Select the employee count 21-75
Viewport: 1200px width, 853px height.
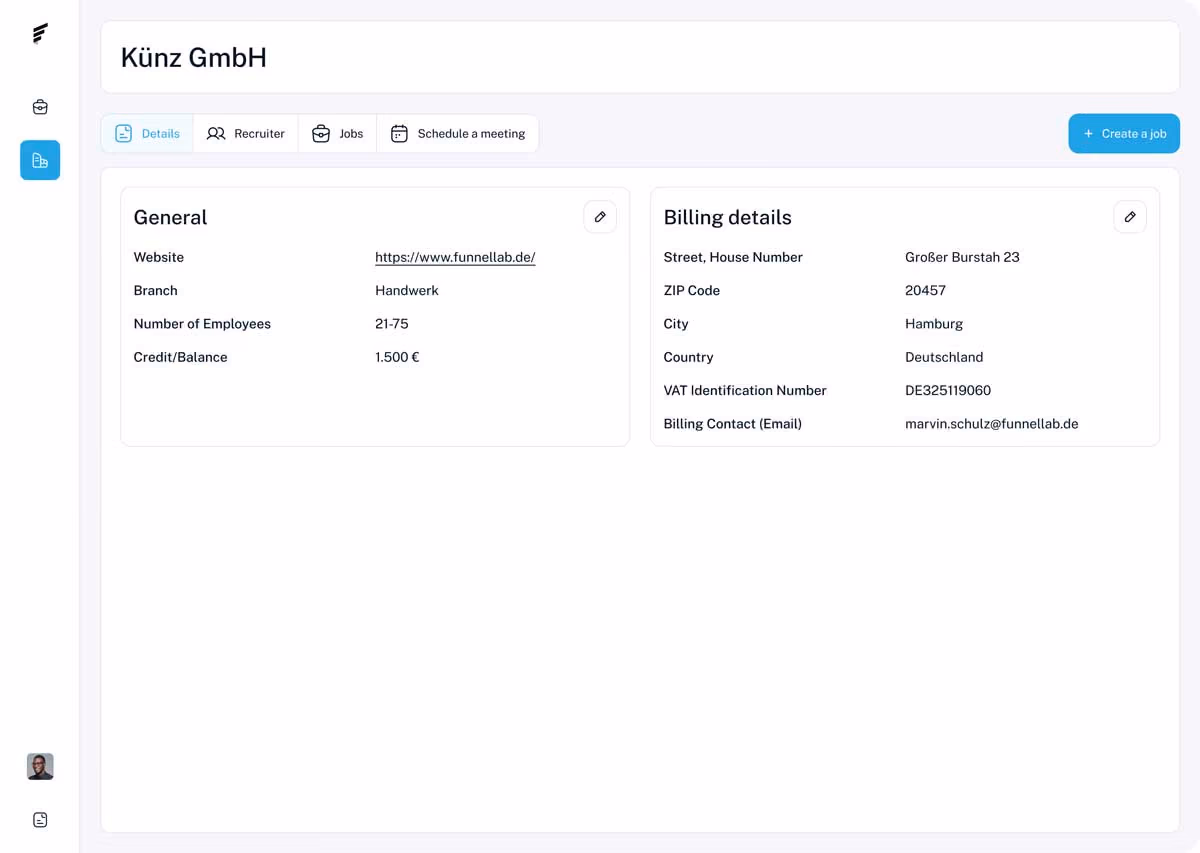click(392, 324)
